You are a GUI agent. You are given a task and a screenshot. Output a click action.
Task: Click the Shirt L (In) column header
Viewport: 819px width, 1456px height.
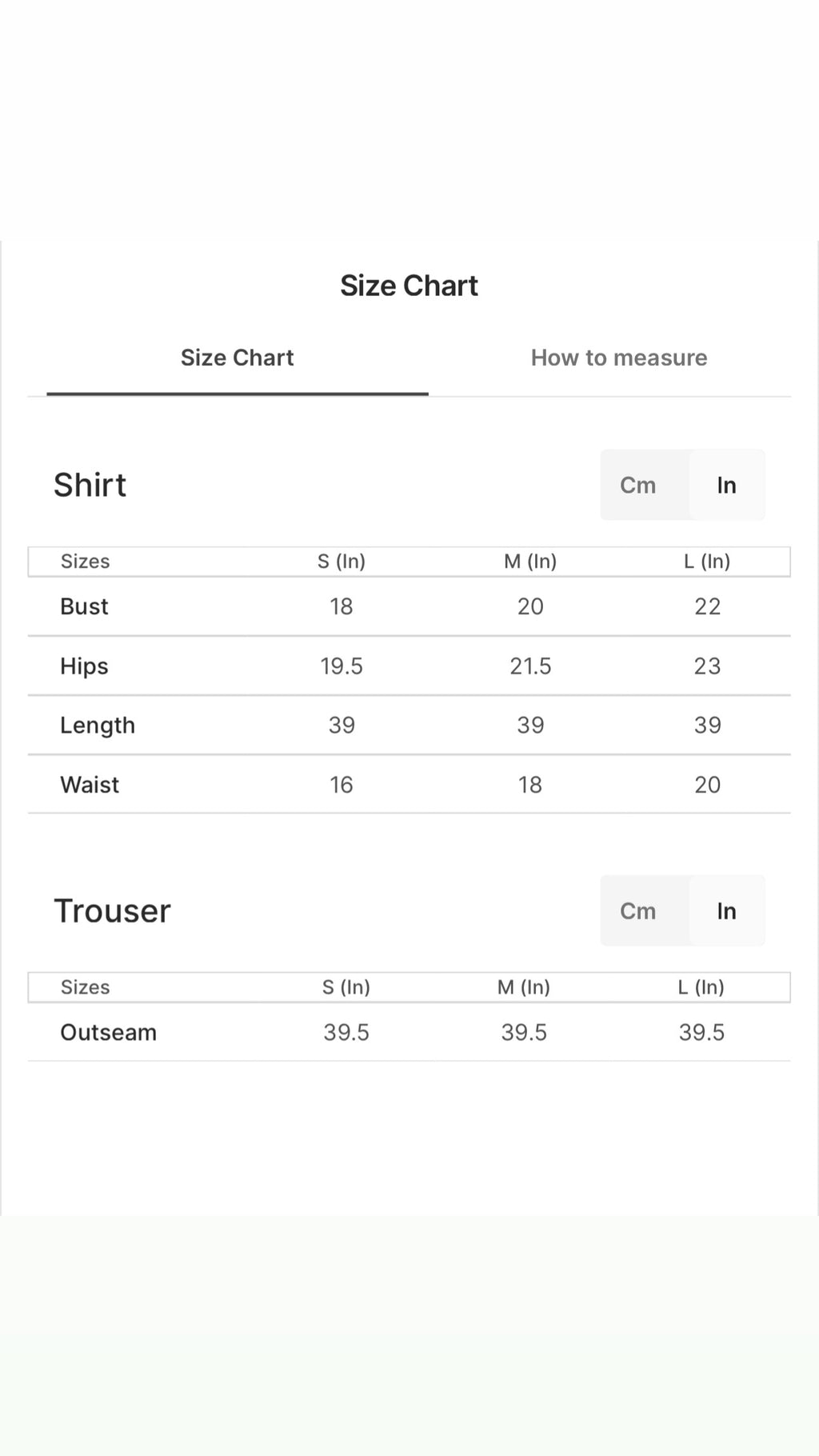[x=707, y=561]
